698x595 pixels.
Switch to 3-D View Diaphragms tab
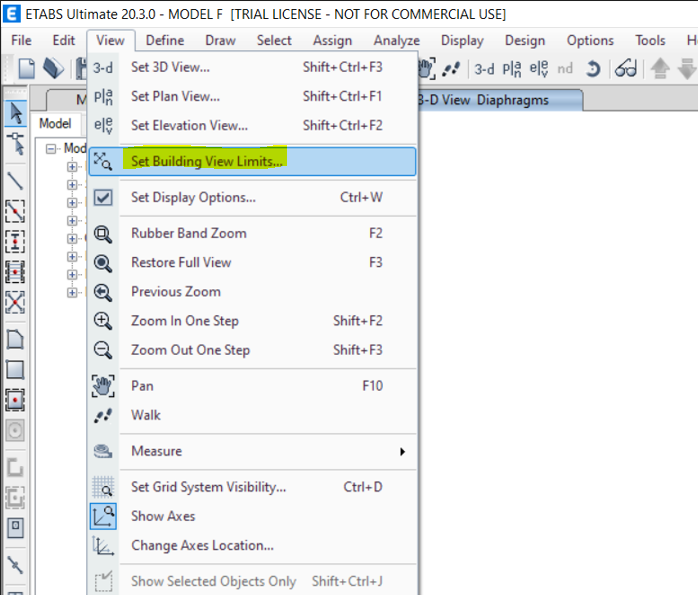[x=499, y=100]
